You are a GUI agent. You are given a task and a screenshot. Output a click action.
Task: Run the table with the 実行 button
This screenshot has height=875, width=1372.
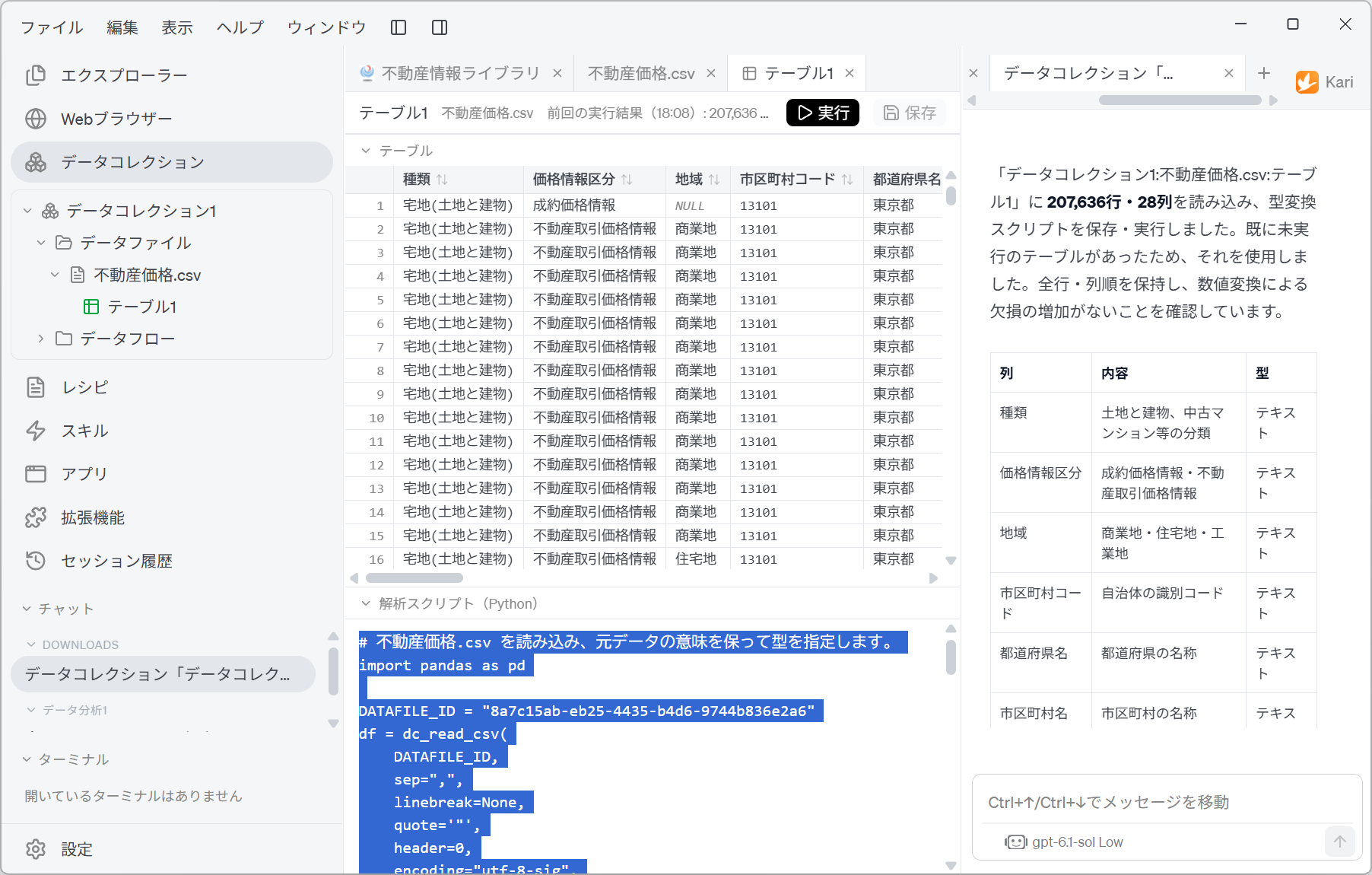822,113
